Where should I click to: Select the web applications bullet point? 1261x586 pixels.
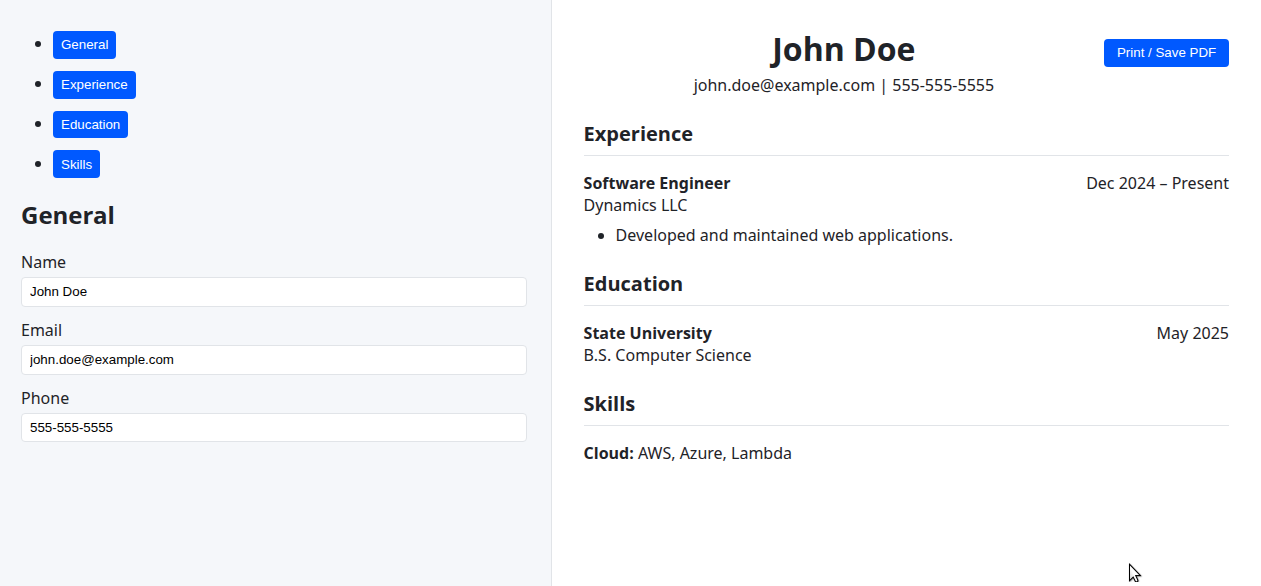tap(784, 236)
